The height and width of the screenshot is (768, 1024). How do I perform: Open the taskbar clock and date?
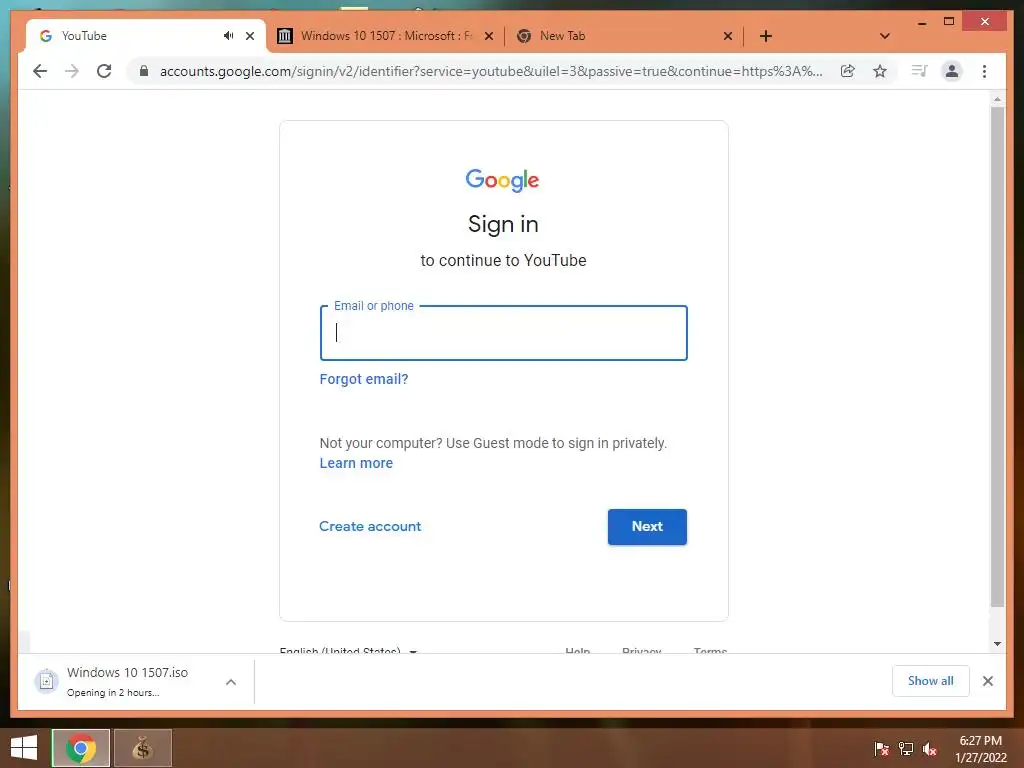pyautogui.click(x=981, y=749)
